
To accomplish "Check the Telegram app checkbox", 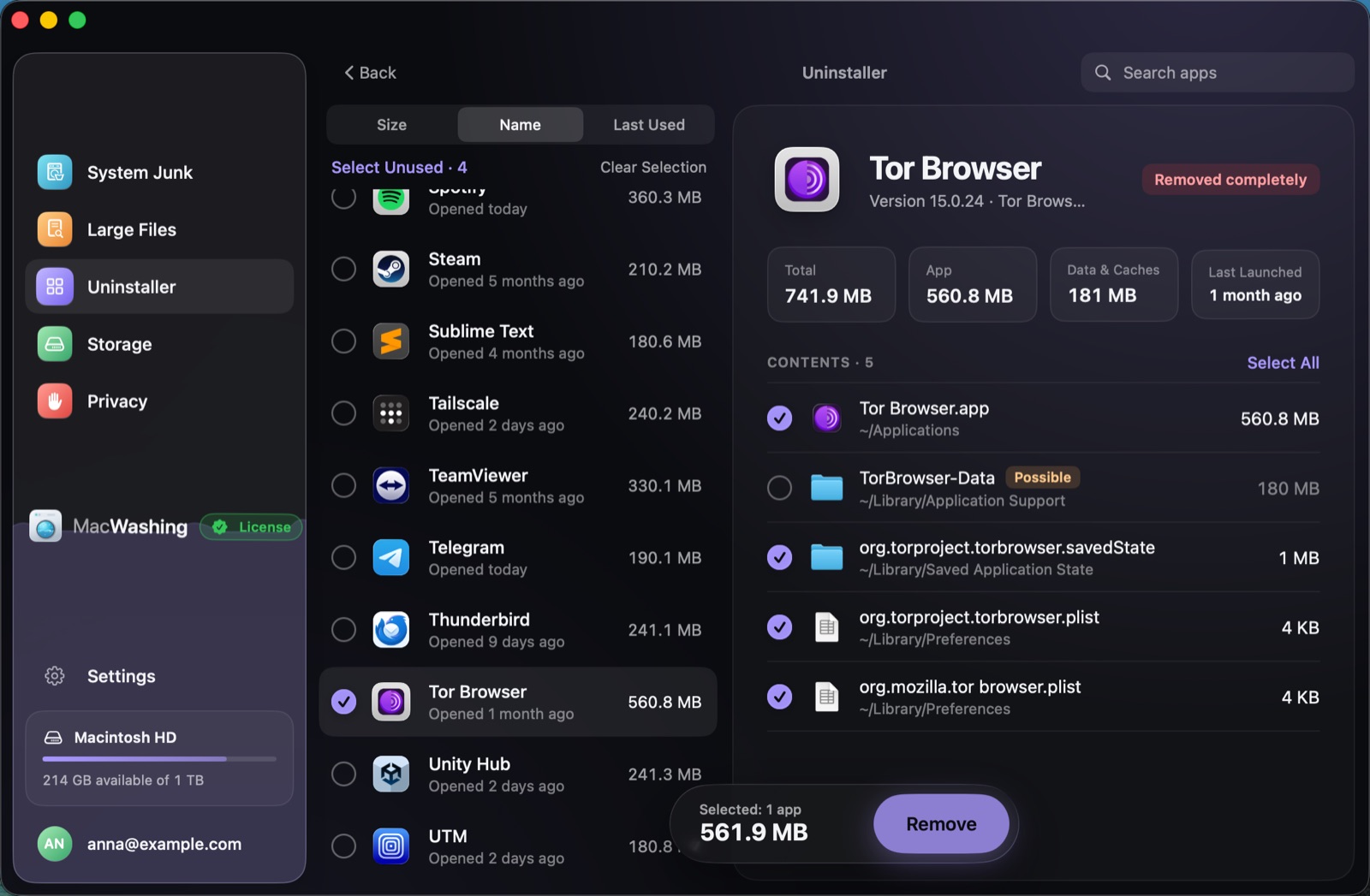I will pyautogui.click(x=344, y=558).
